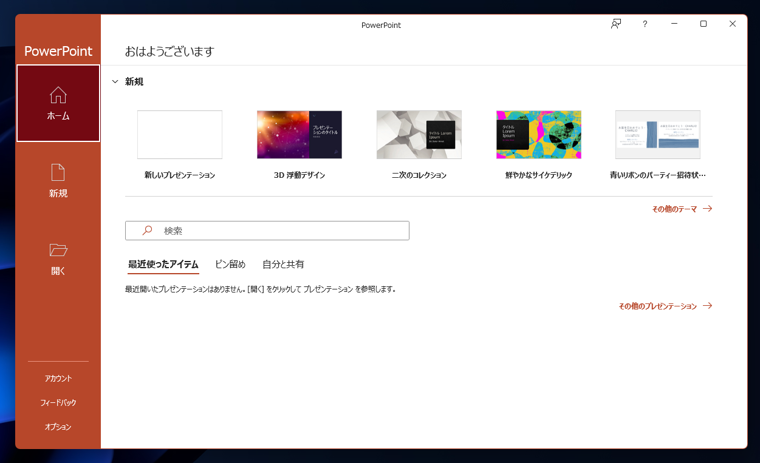Open the Help question mark icon
Viewport: 760px width, 463px height.
click(x=645, y=24)
